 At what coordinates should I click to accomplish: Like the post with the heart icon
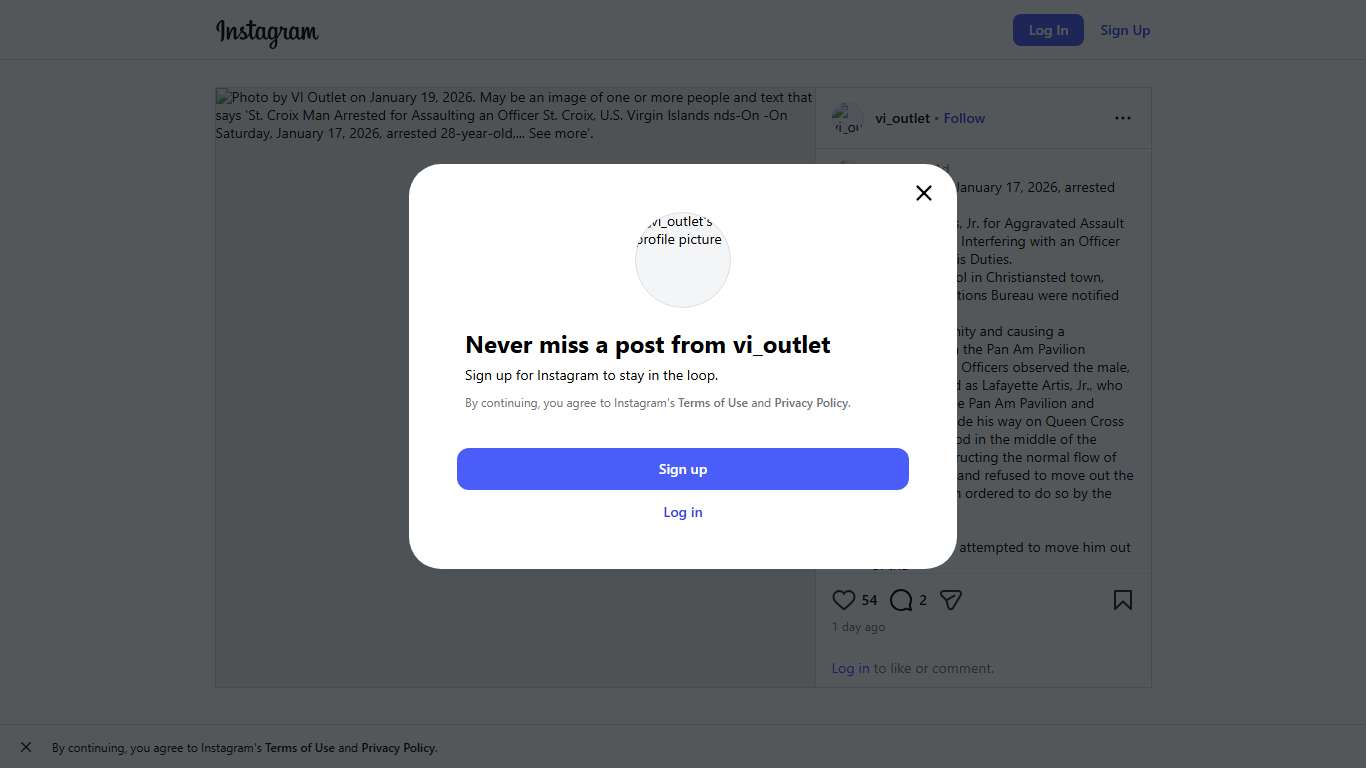coord(844,600)
